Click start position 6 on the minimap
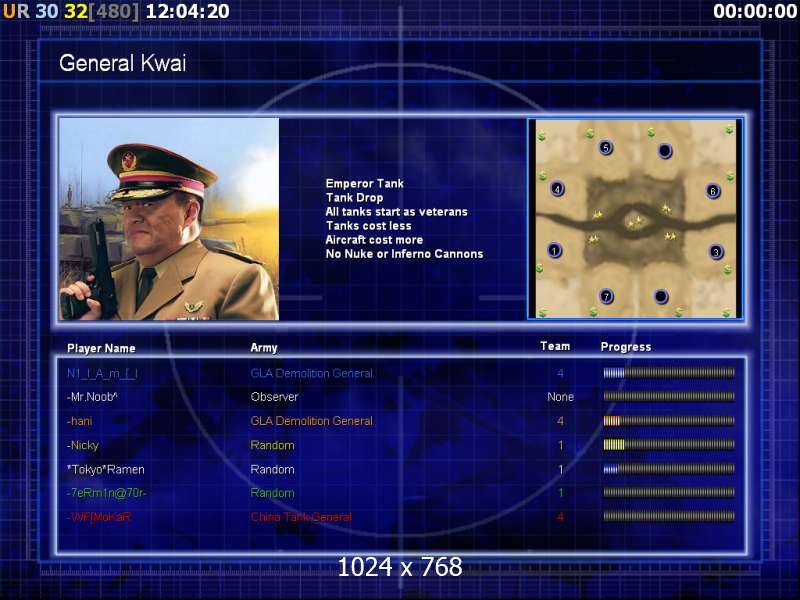The height and width of the screenshot is (600, 800). 713,191
